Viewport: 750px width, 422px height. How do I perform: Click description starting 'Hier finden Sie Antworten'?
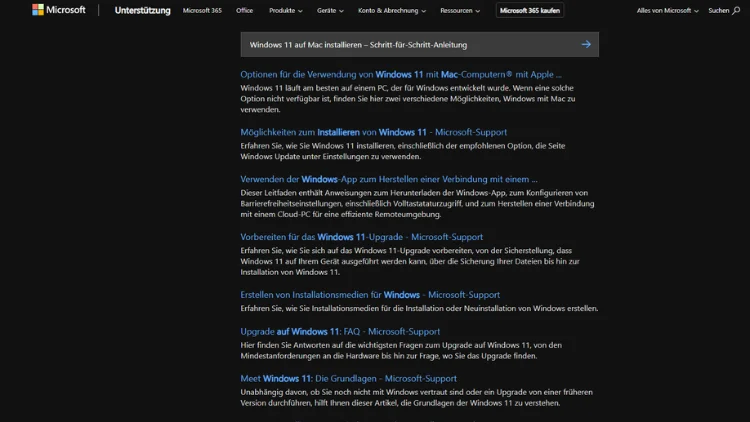coord(401,350)
